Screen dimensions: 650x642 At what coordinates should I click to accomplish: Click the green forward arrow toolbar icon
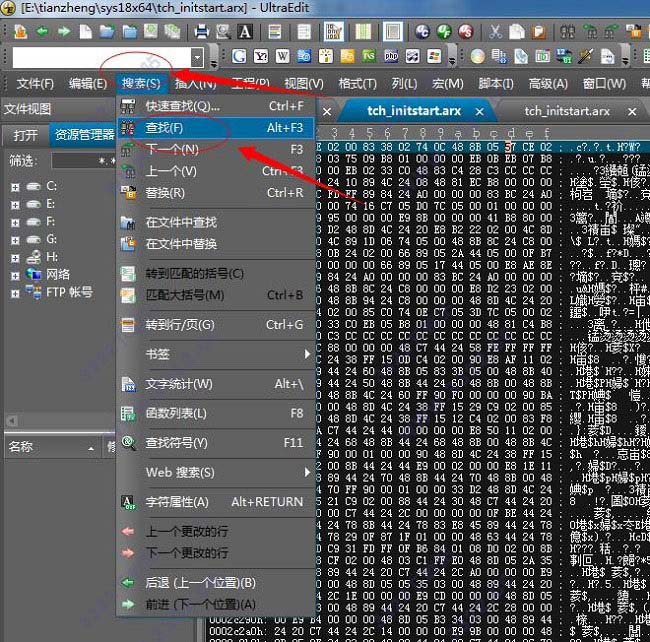click(x=63, y=31)
